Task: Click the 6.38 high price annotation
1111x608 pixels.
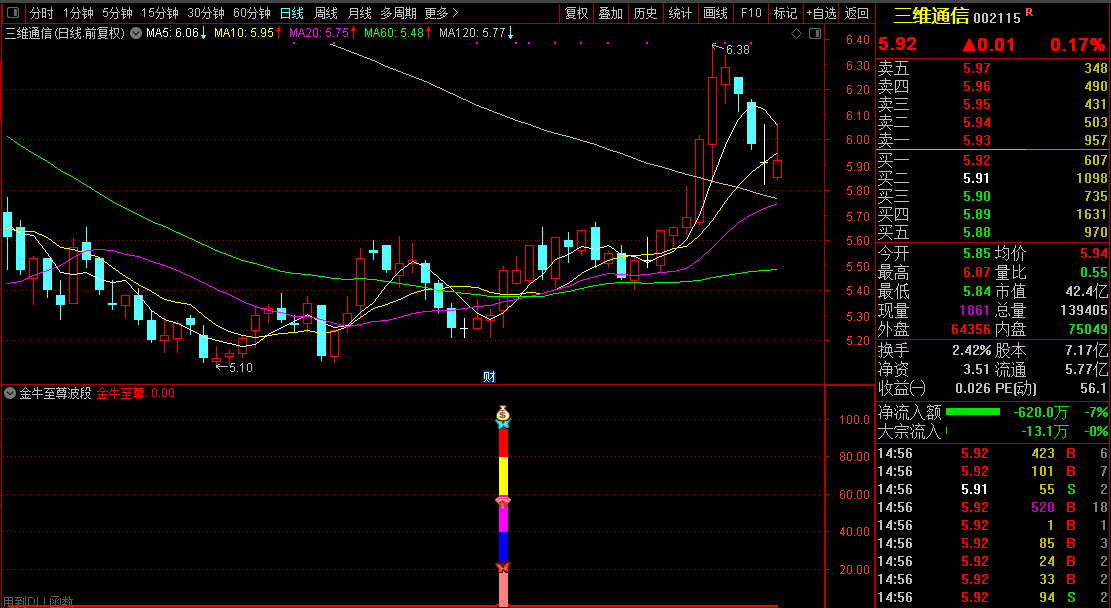Action: point(738,50)
